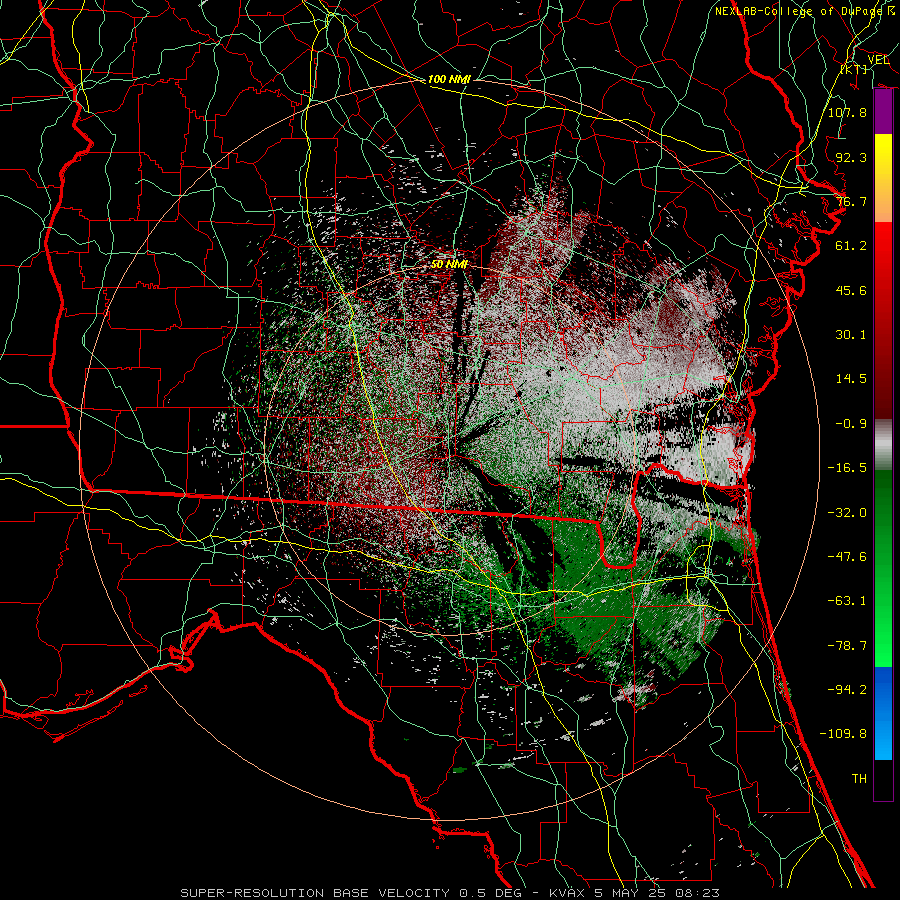Screen dimensions: 900x900
Task: Click the 107.8 legend value
Action: 847,112
